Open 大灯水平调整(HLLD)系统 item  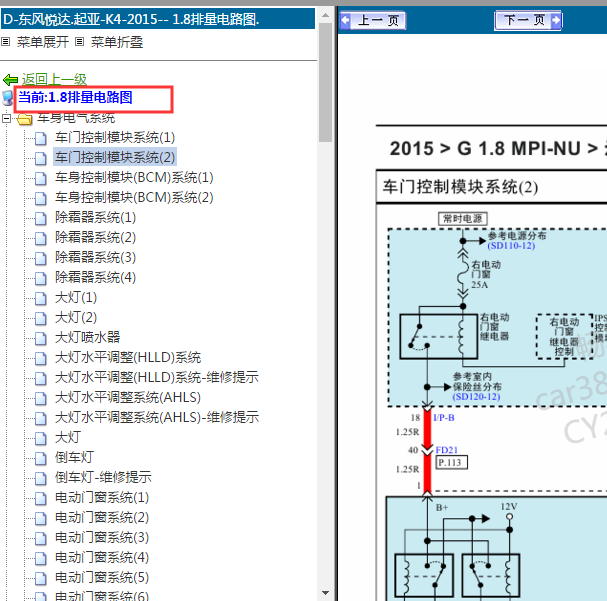pos(128,358)
